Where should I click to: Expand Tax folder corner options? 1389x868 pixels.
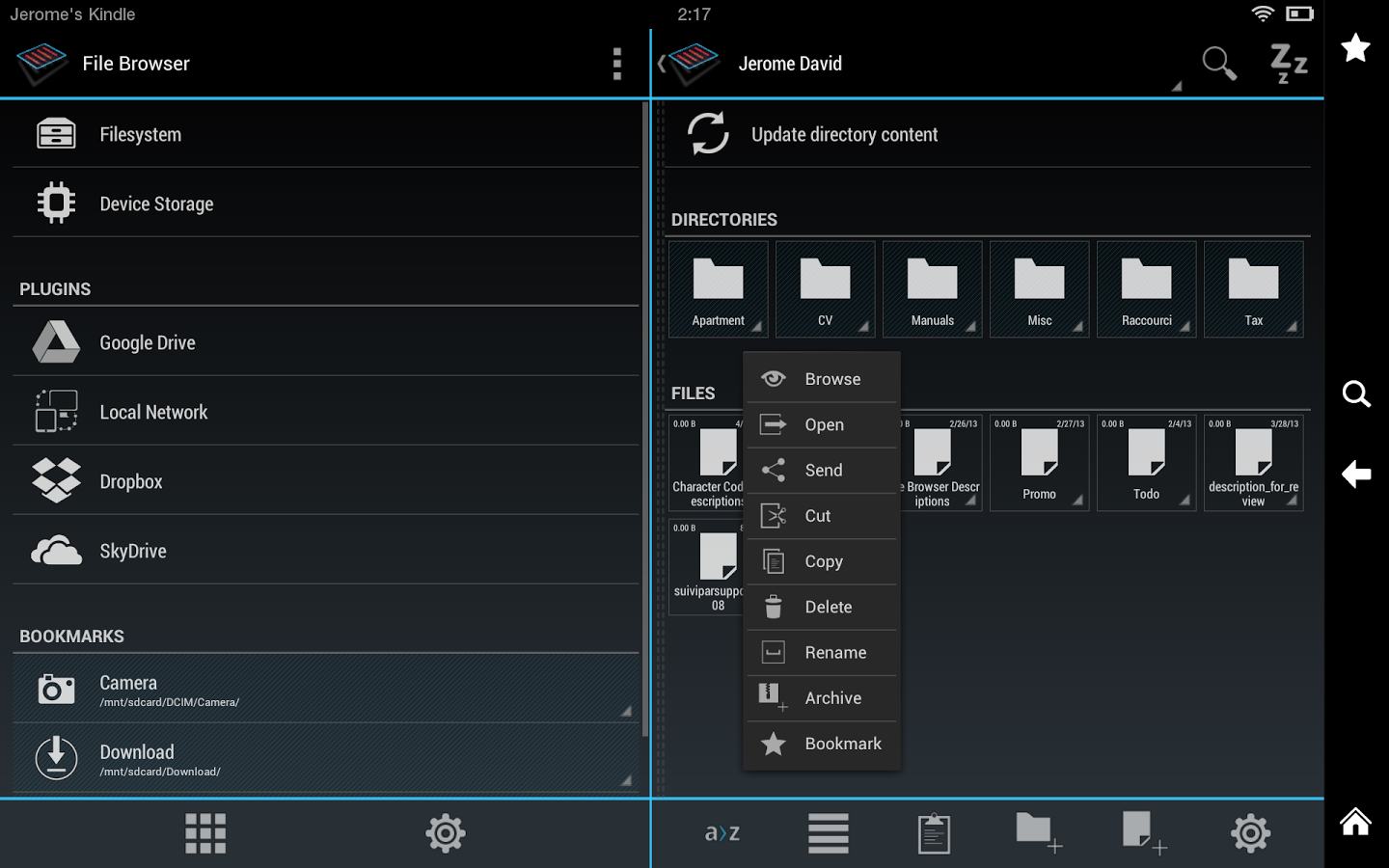coord(1293,327)
